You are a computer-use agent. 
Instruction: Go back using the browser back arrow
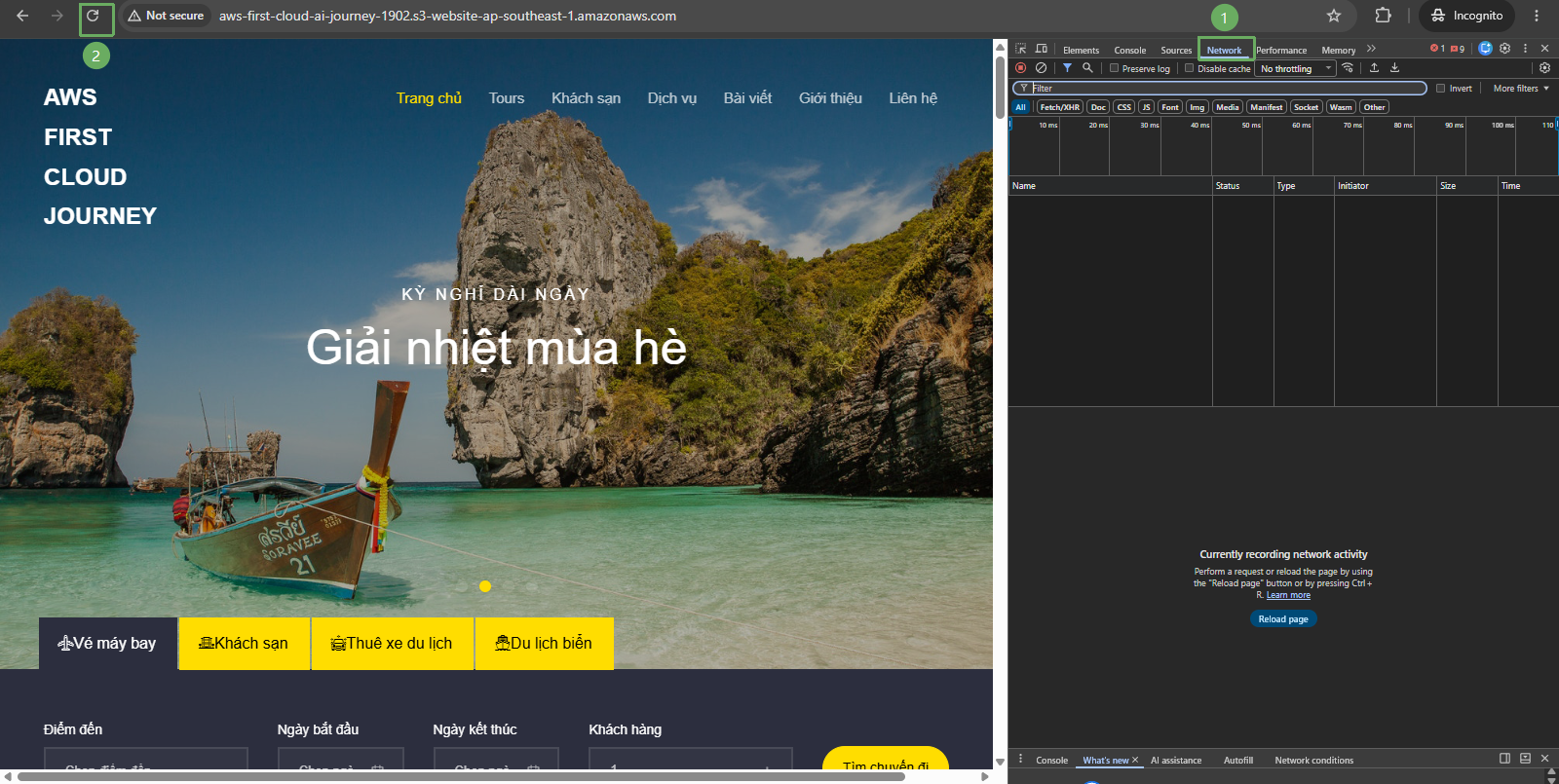22,17
